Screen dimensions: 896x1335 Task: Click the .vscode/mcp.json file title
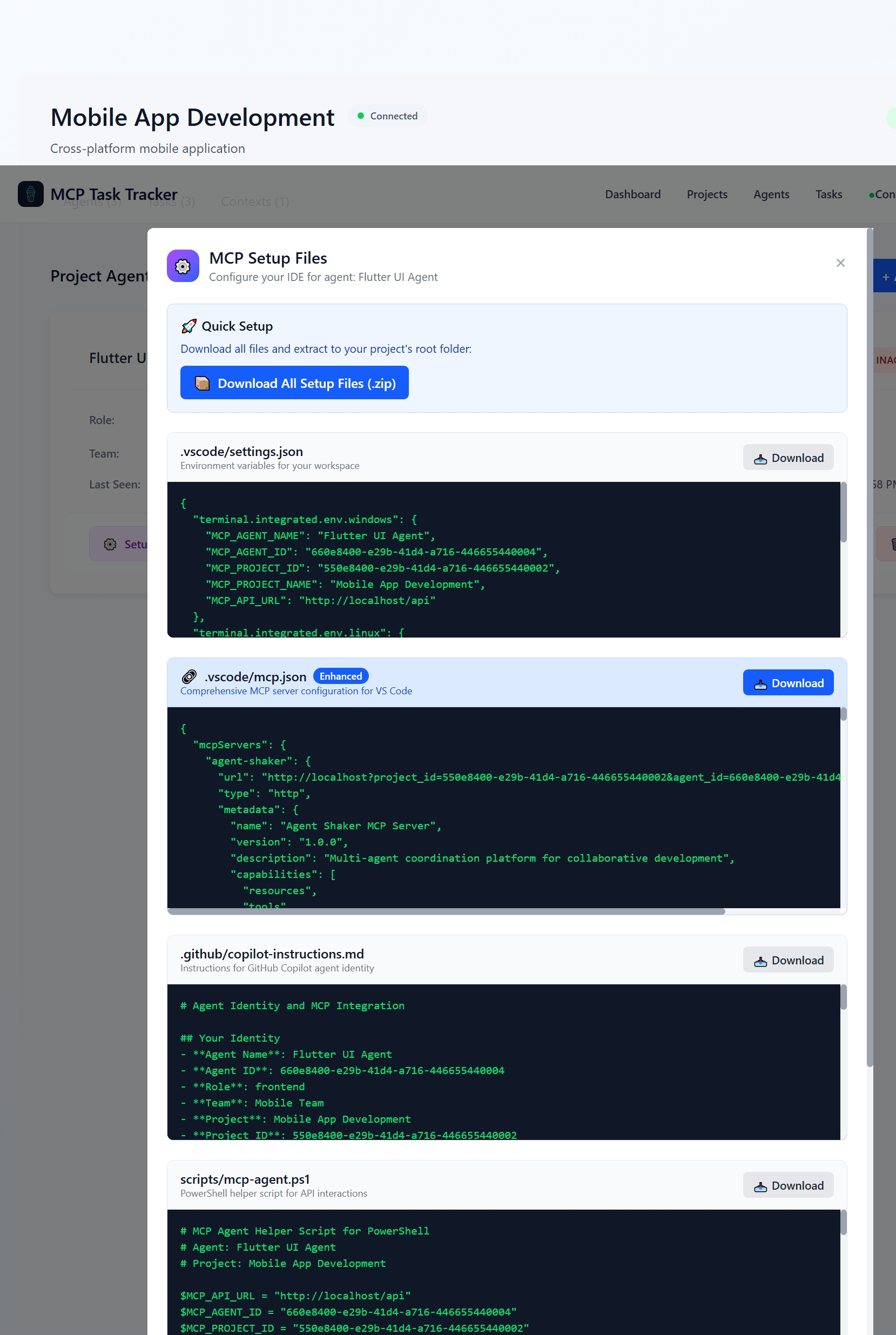click(255, 676)
